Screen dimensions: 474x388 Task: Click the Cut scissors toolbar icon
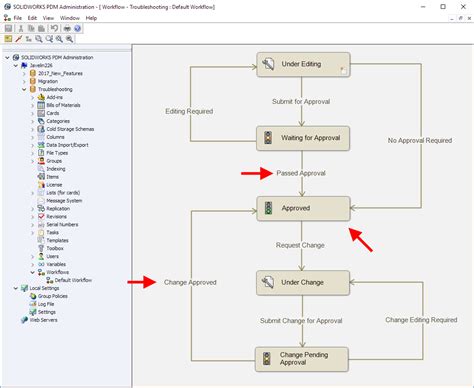tap(21, 28)
